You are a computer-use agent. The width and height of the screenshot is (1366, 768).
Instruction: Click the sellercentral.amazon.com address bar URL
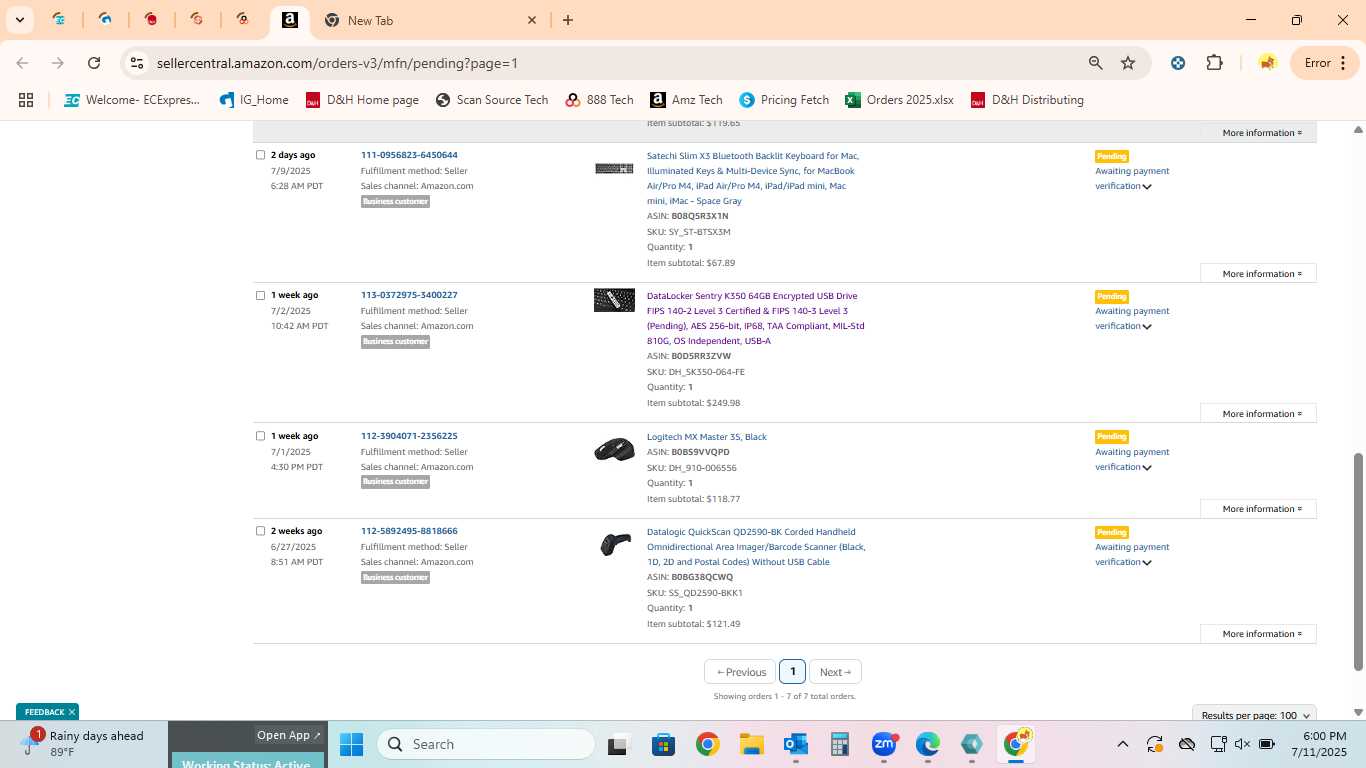pyautogui.click(x=337, y=63)
